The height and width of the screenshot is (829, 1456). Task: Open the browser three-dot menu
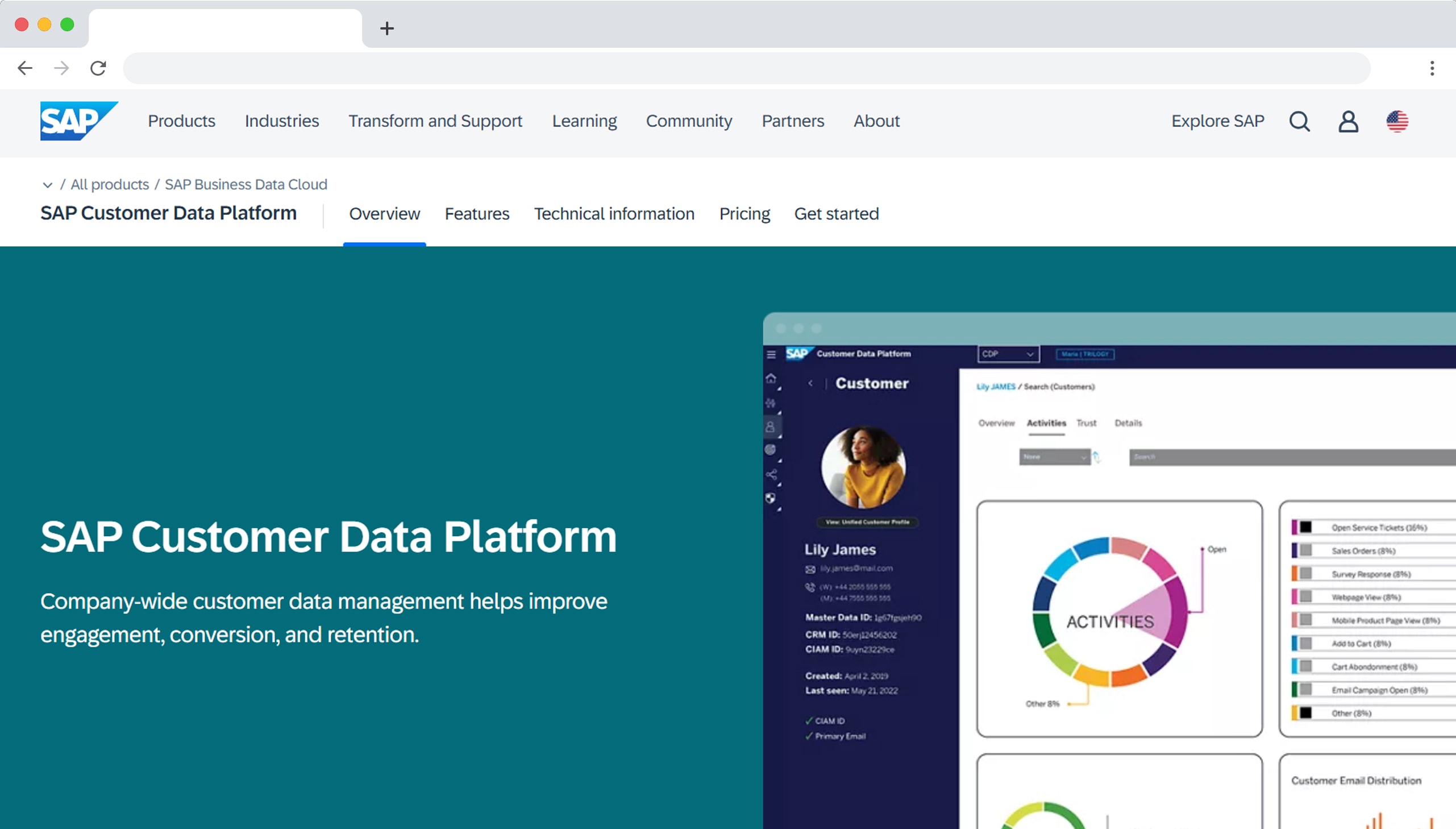pyautogui.click(x=1432, y=68)
